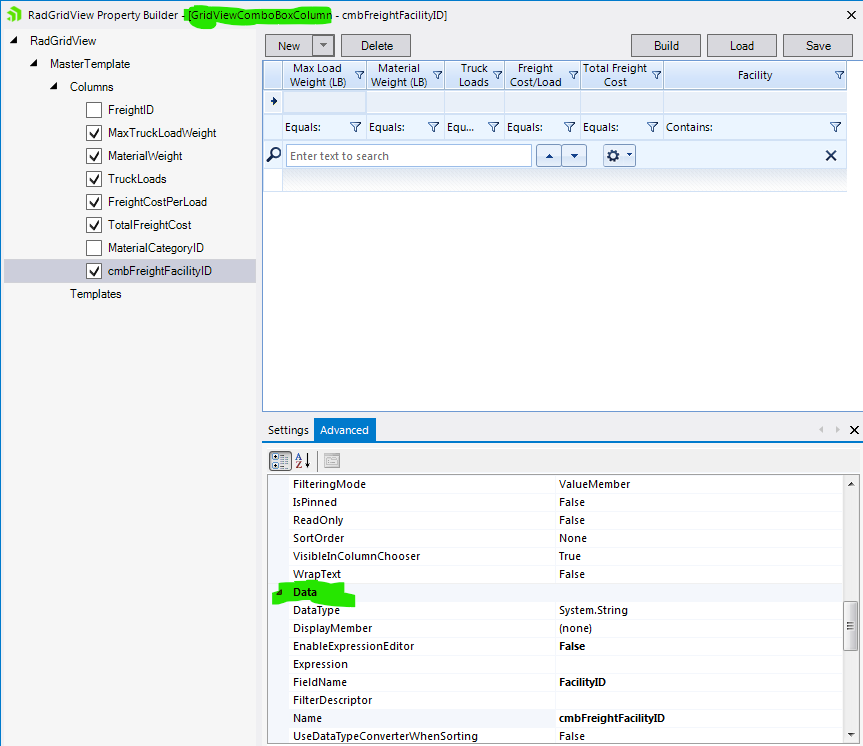Go to next search result arrow
863x746 pixels.
(x=574, y=156)
